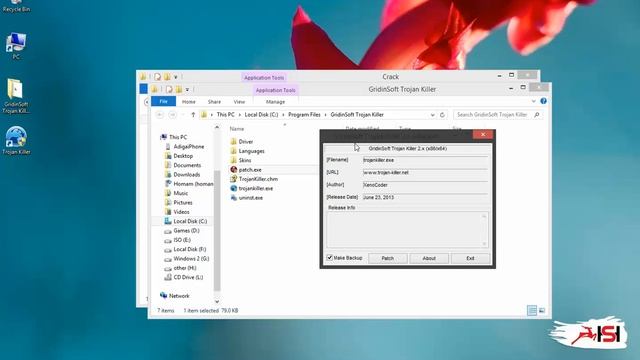
Task: Open the View ribbon tab
Action: [239, 102]
